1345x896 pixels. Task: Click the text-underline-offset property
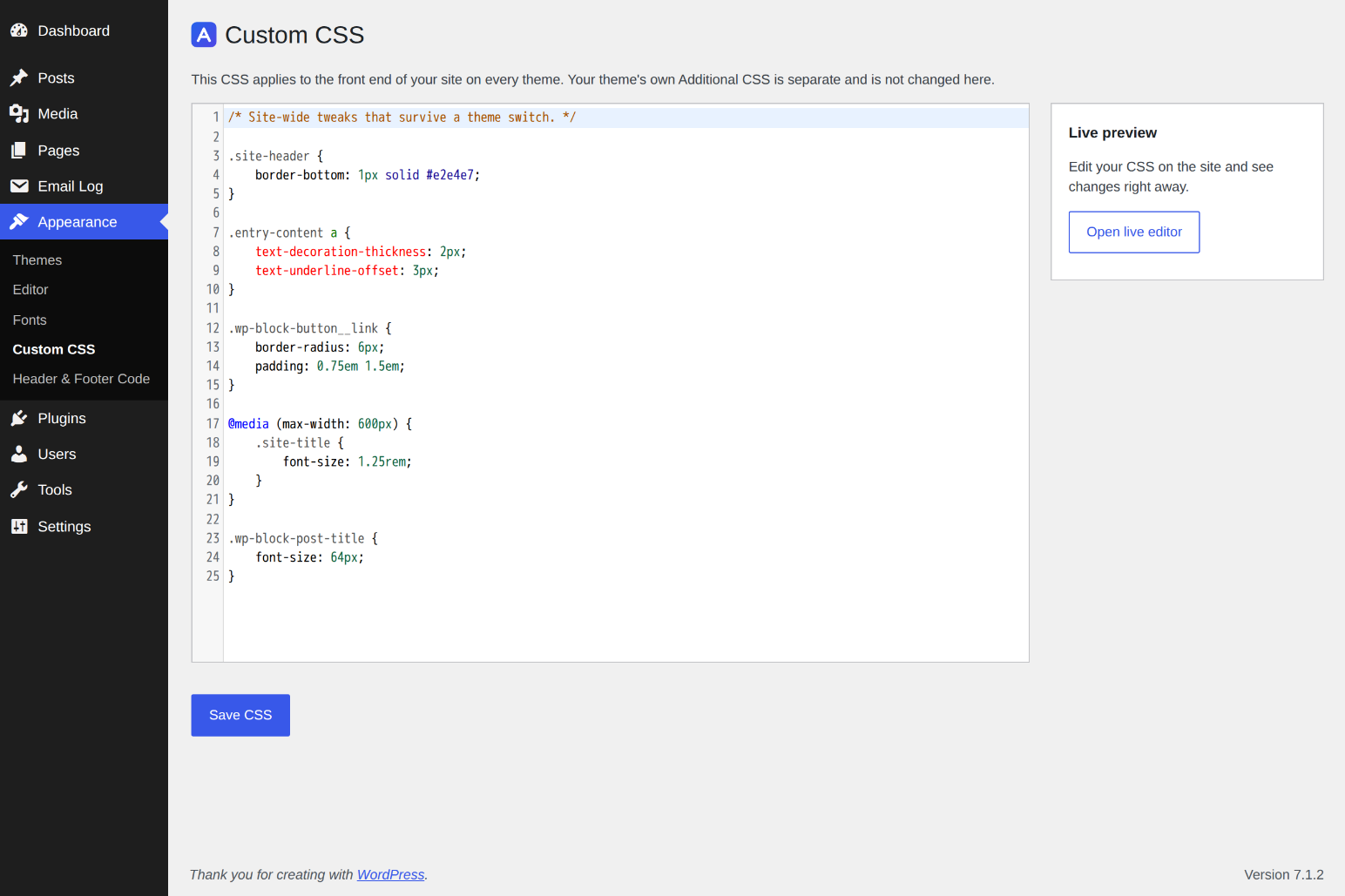327,271
